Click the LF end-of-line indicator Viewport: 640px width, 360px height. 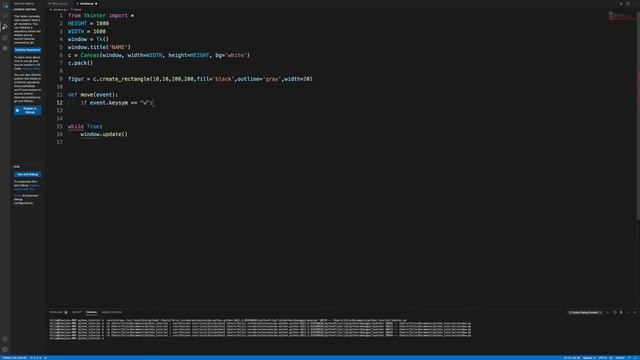[x=611, y=358]
